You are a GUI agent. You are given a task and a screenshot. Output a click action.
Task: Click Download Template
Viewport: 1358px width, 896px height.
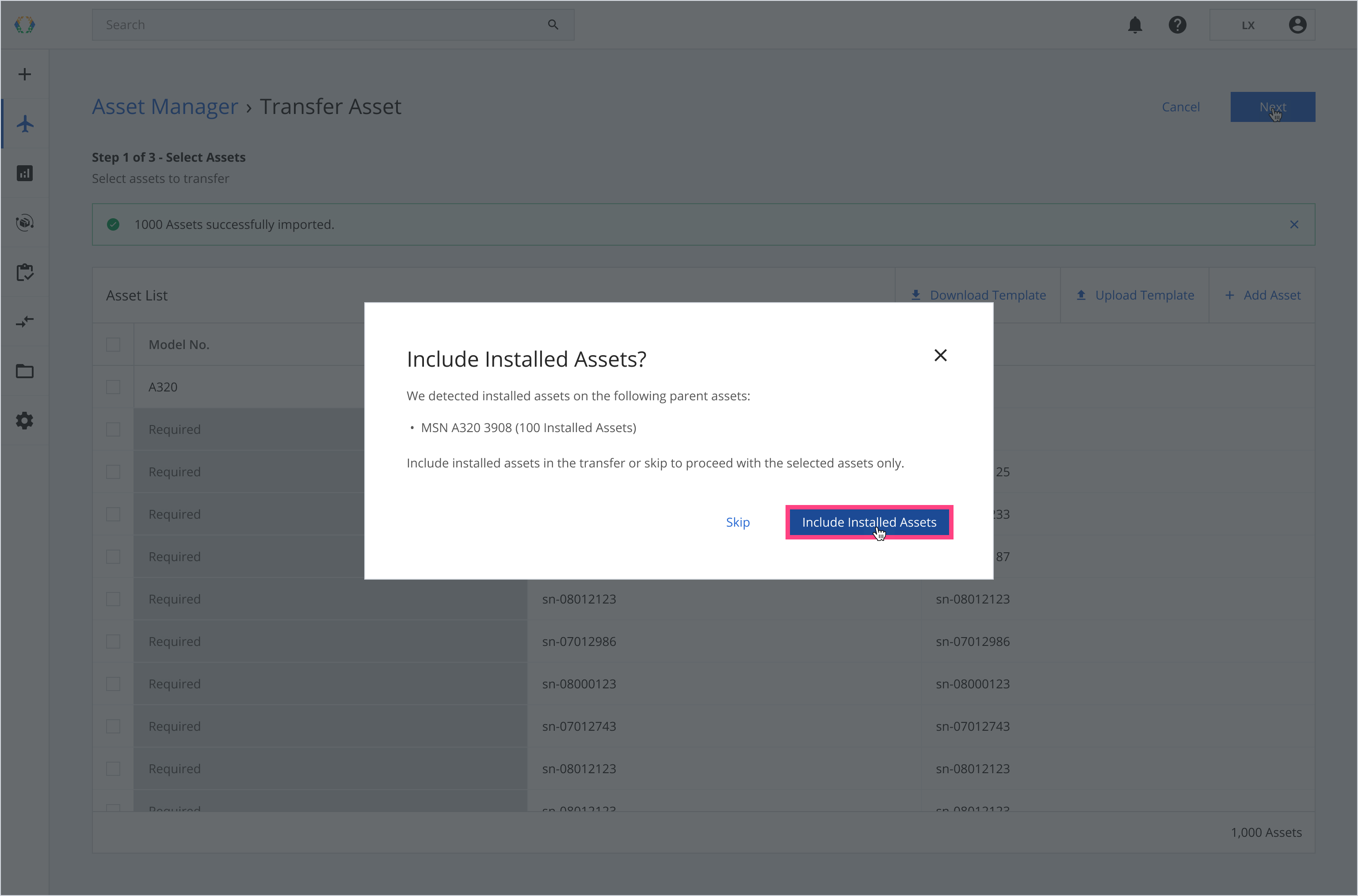[x=978, y=296]
